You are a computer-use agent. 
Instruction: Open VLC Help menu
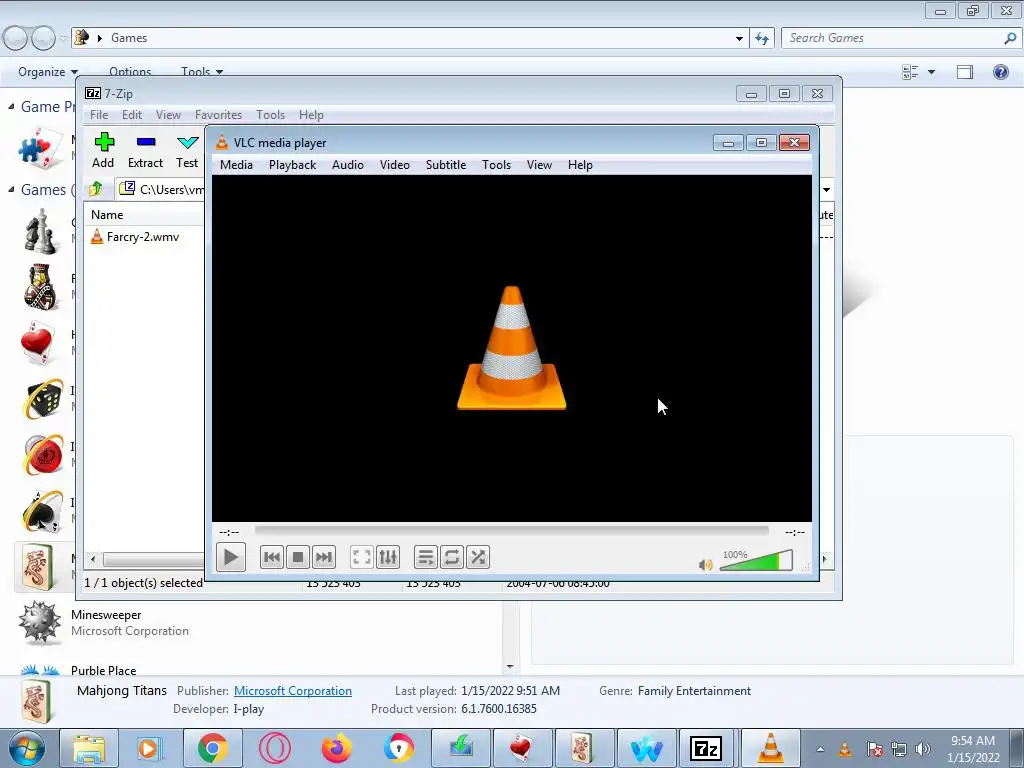point(581,165)
